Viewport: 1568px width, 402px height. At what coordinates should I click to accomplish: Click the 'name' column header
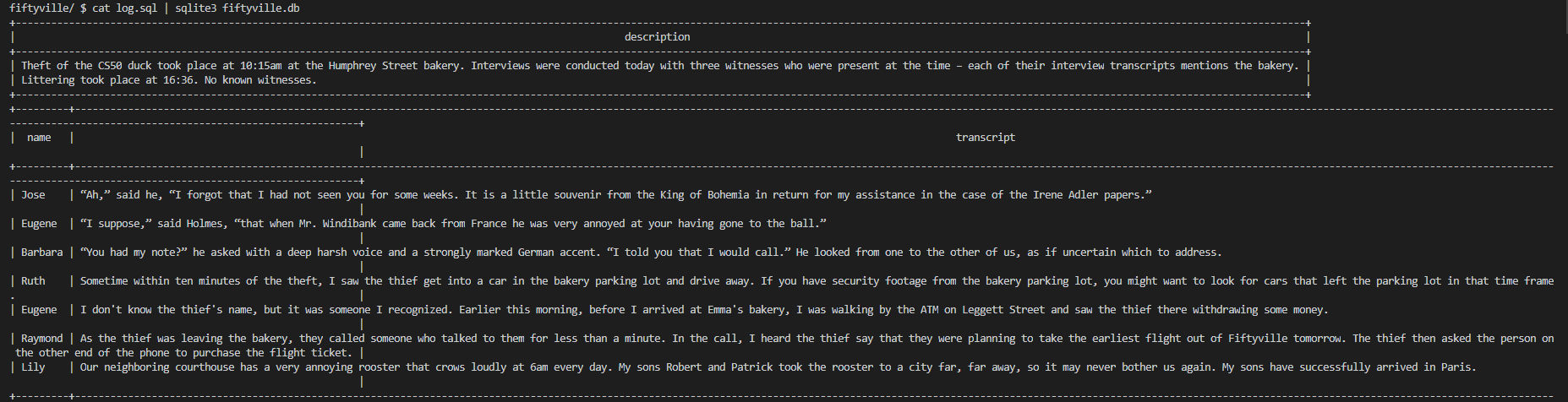coord(39,138)
